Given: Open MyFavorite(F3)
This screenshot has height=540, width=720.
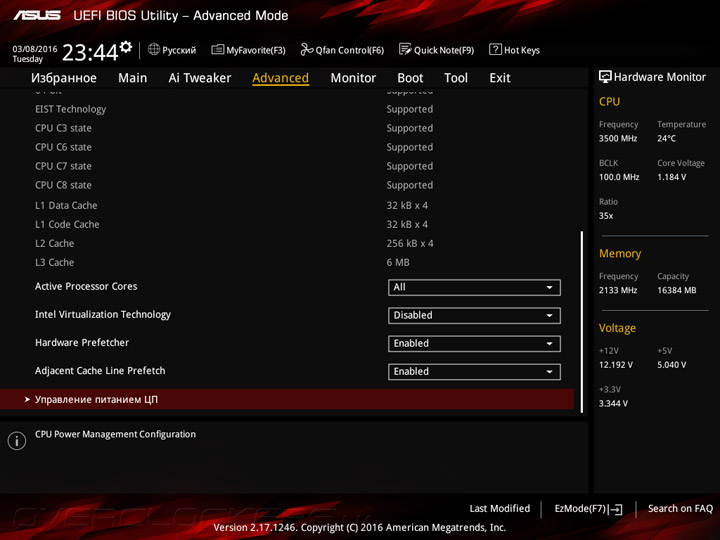Looking at the screenshot, I should coord(248,50).
